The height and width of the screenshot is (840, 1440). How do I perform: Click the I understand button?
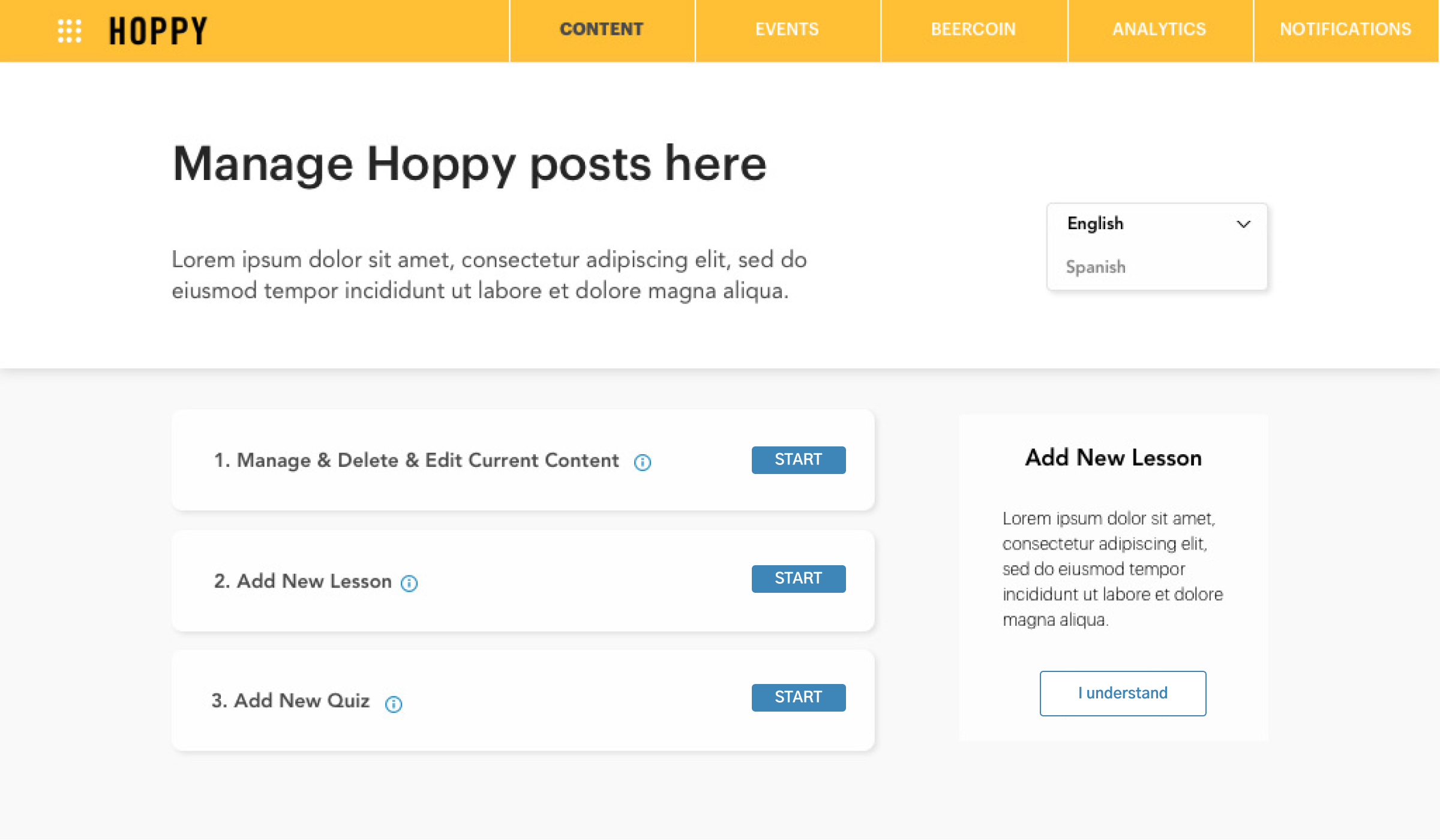coord(1123,693)
